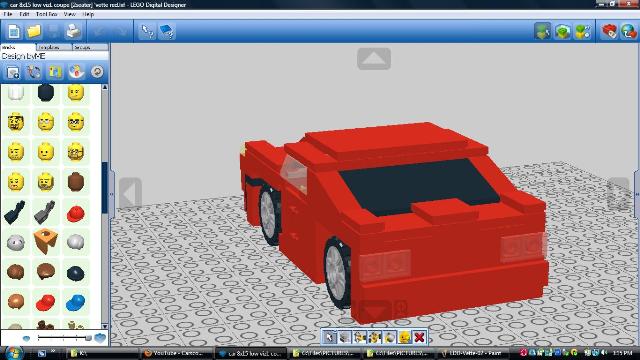Click the yellow bricks palette icon
The width and height of the screenshot is (640, 360).
pyautogui.click(x=55, y=72)
